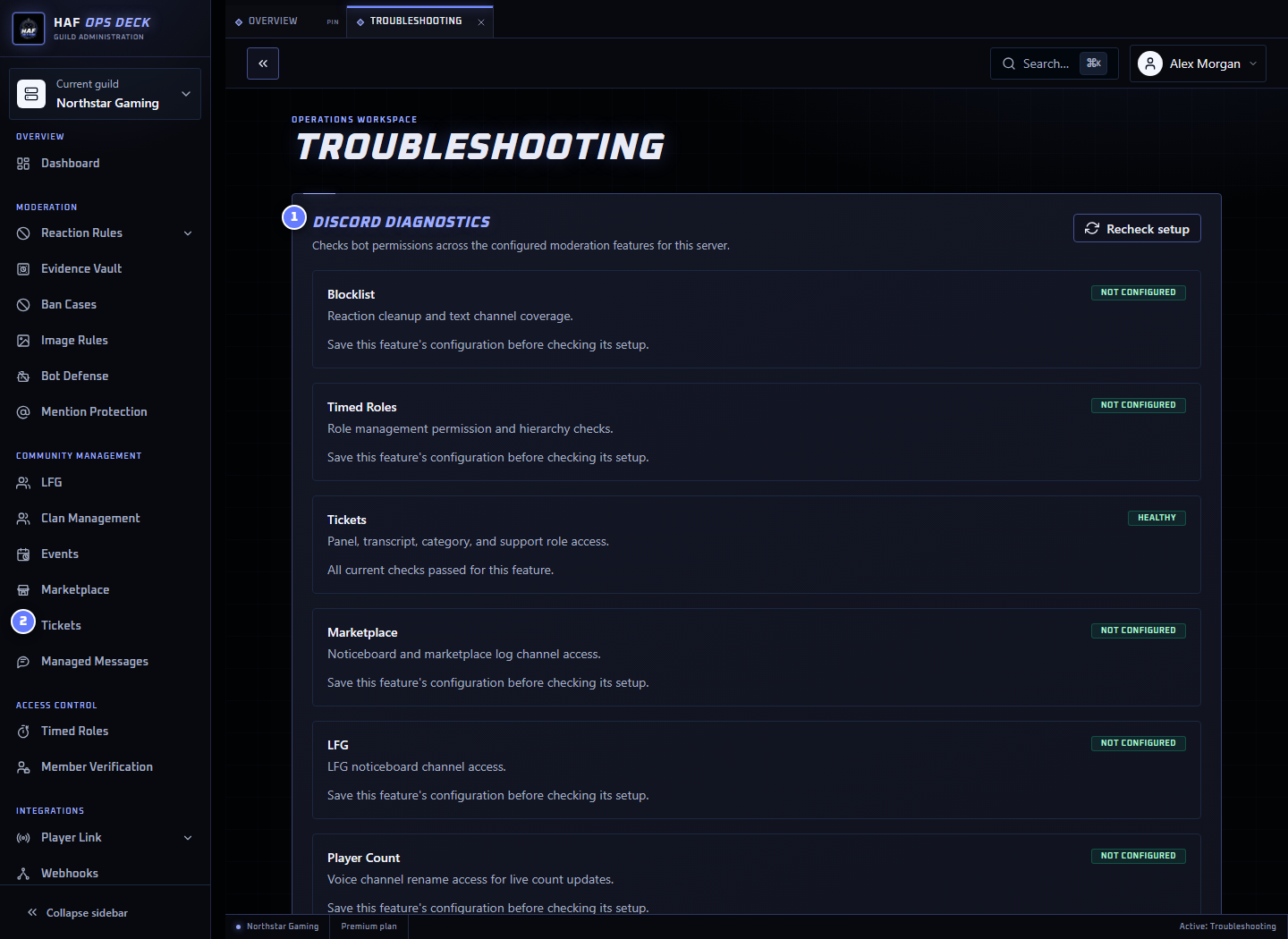The image size is (1288, 939).
Task: Click the Player Count card title
Action: 363,858
